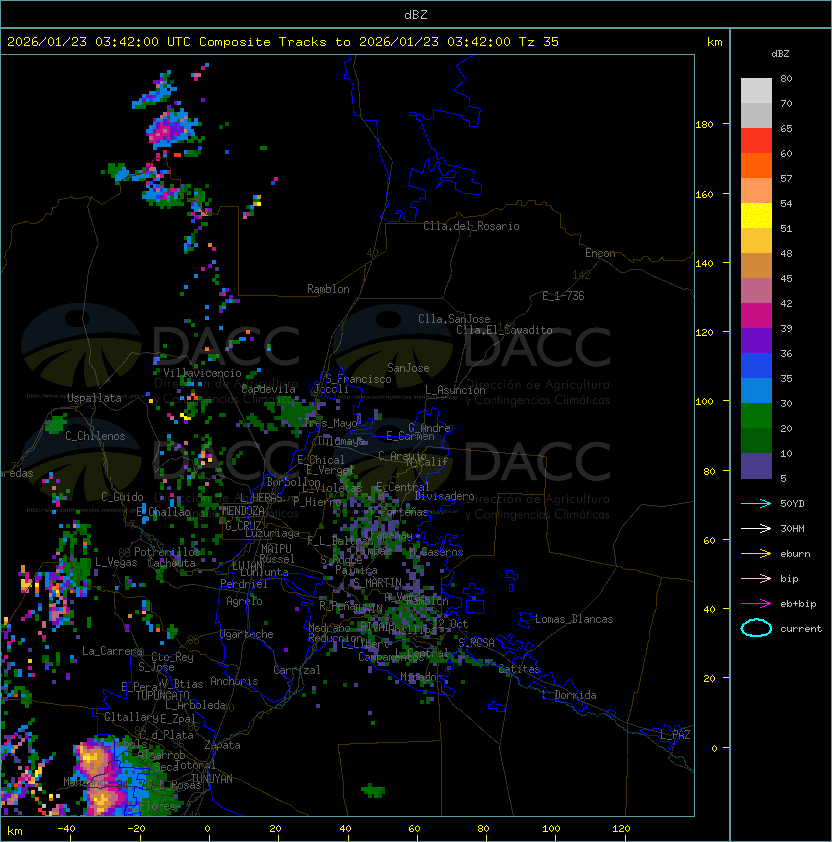Click the 'Encon' map label
This screenshot has width=832, height=842.
pos(600,253)
